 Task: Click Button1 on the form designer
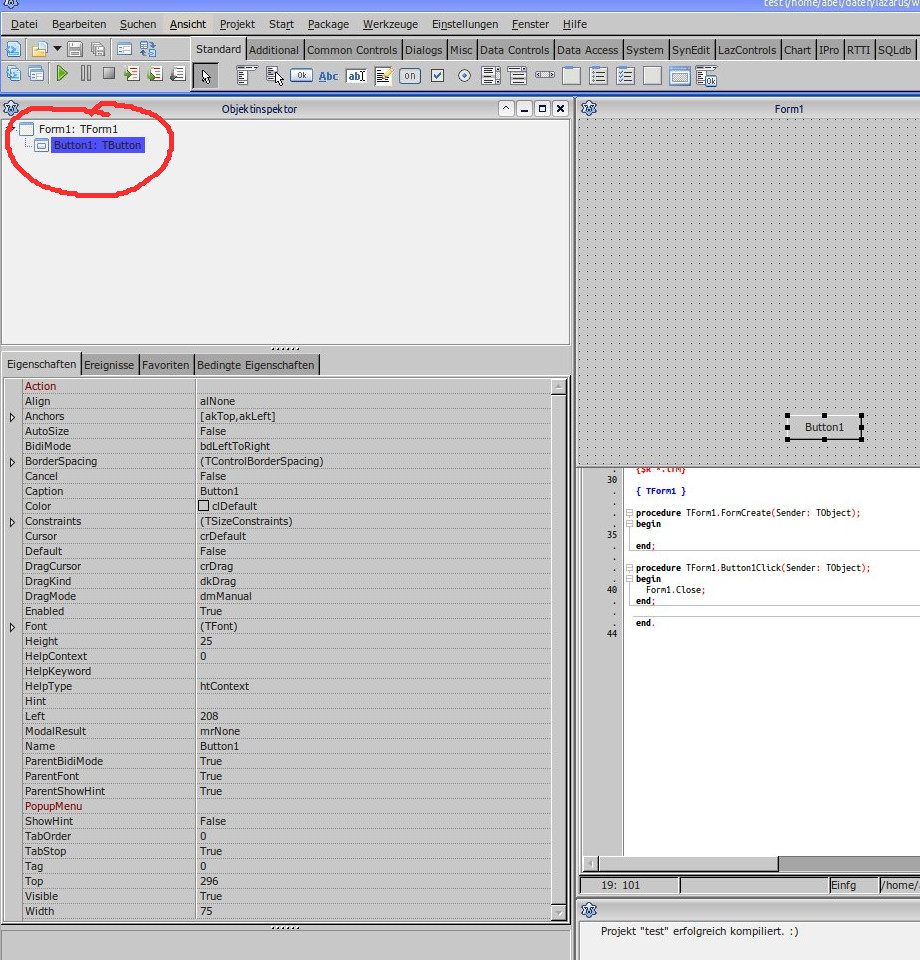pyautogui.click(x=824, y=427)
